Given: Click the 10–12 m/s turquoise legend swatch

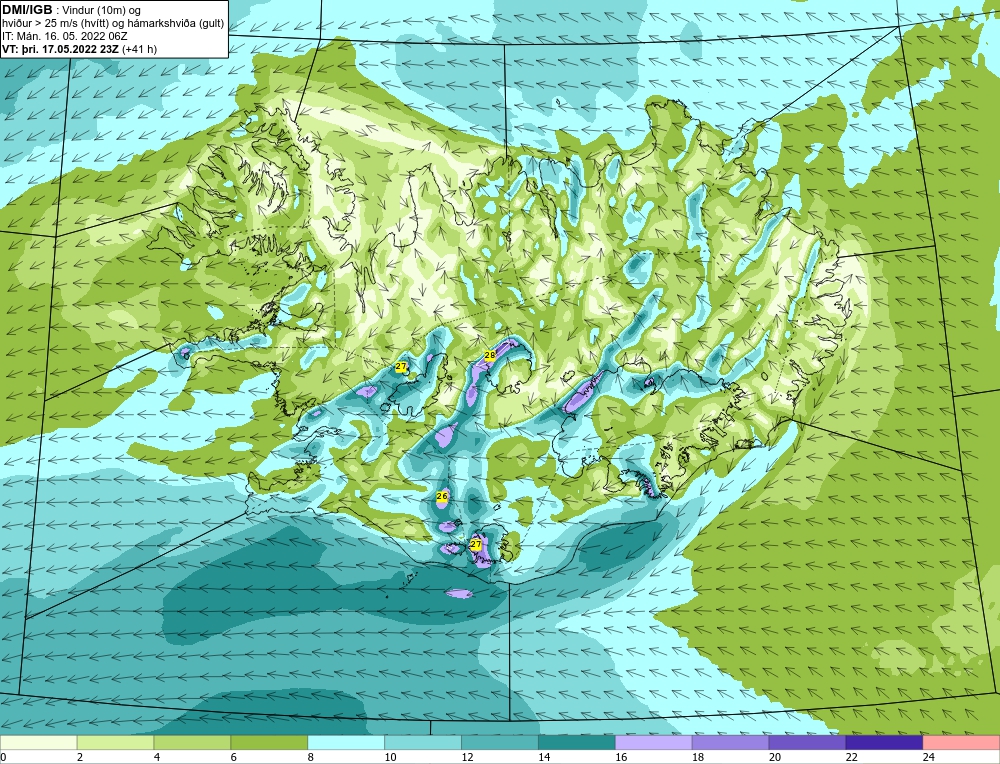Looking at the screenshot, I should click(x=423, y=742).
